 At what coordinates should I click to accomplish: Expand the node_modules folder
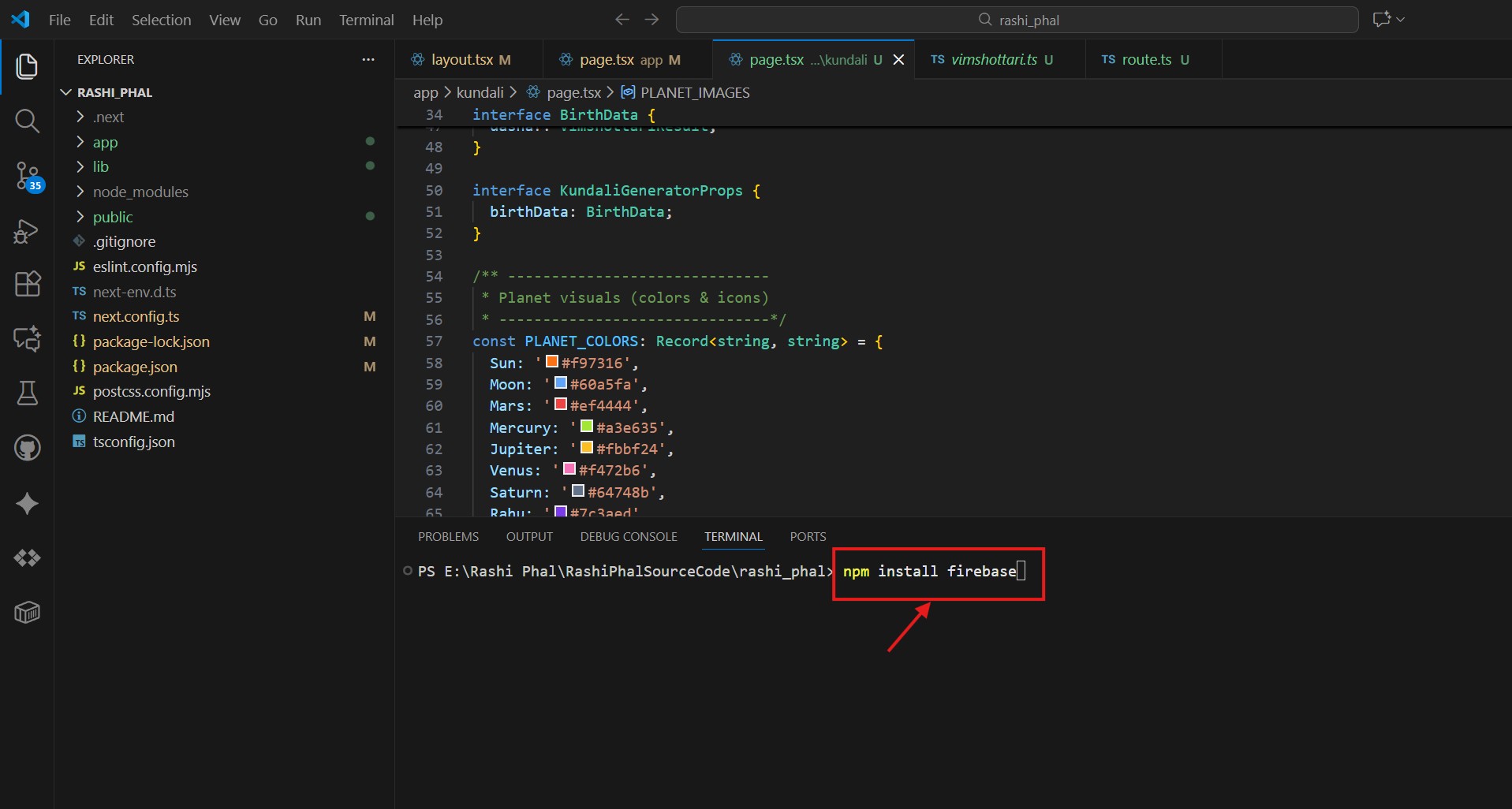coord(140,192)
